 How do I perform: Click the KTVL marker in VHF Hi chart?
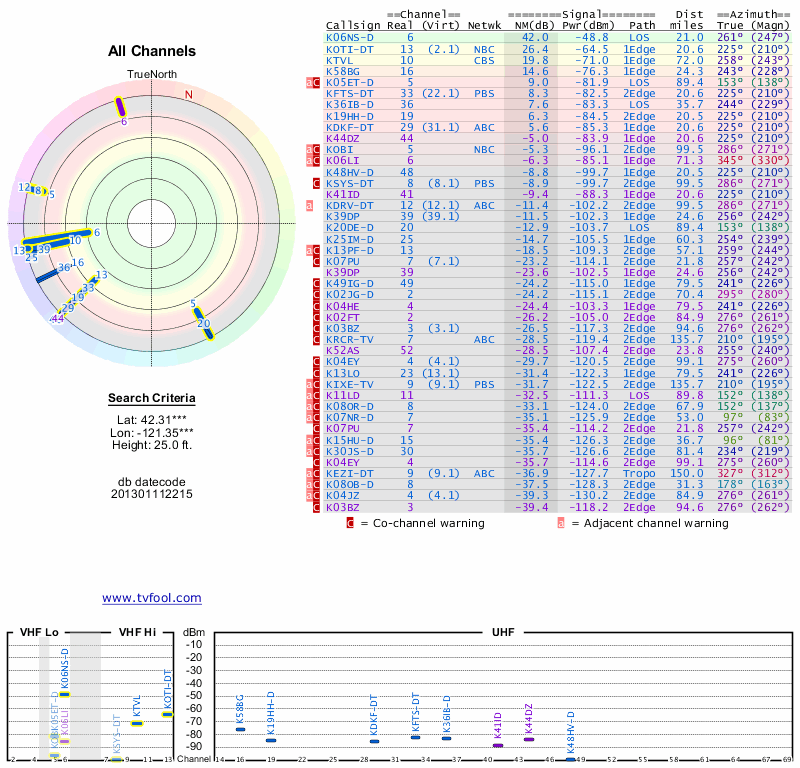pos(136,722)
